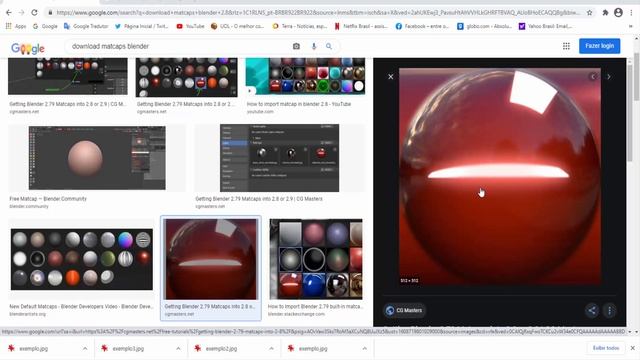Screen dimensions: 640x360
Task: Open the Free Matcap Blender Community thumbnail
Action: click(x=97, y=158)
